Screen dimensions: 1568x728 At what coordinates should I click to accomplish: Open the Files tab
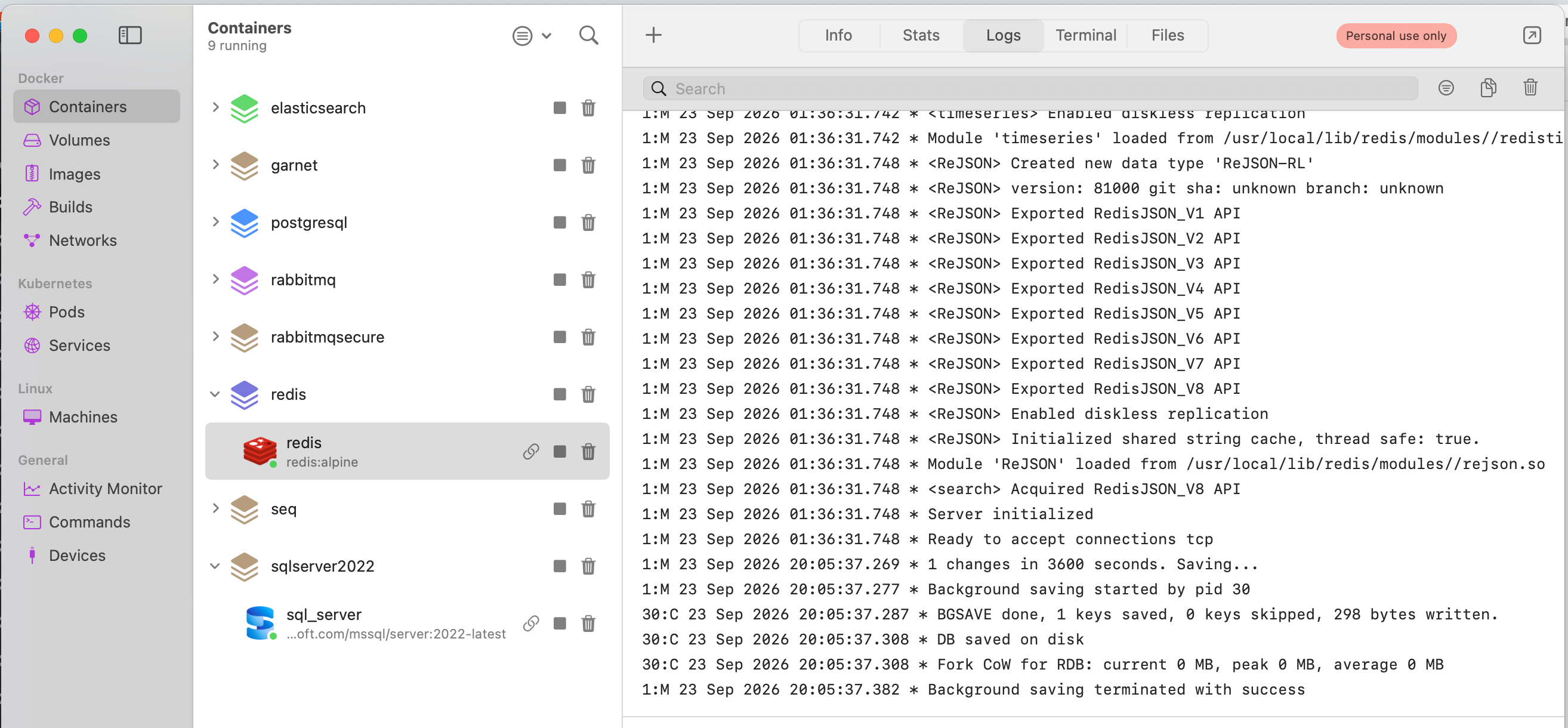point(1167,35)
